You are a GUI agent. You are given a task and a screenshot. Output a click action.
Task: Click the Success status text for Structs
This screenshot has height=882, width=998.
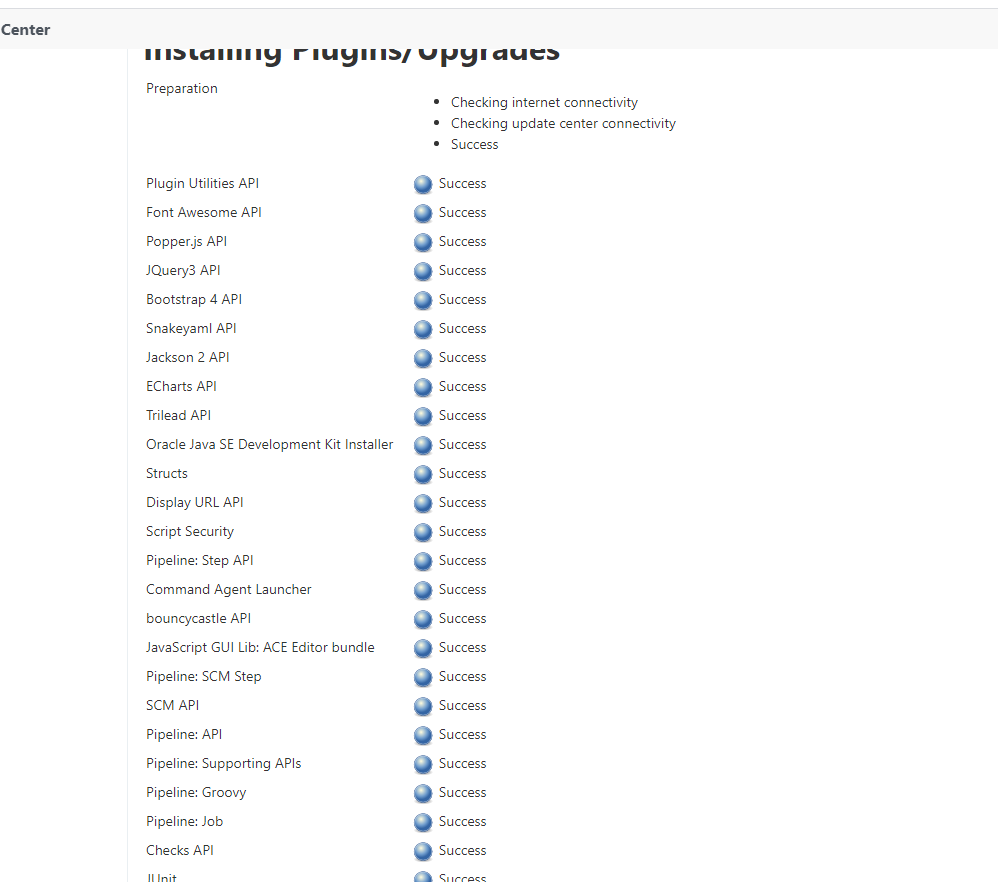click(x=462, y=473)
